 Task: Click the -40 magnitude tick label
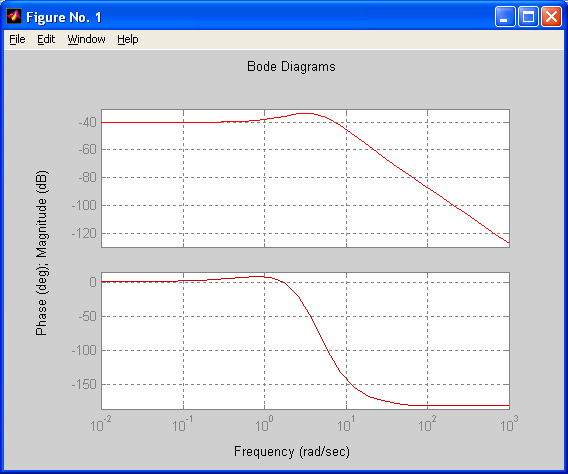(87, 122)
